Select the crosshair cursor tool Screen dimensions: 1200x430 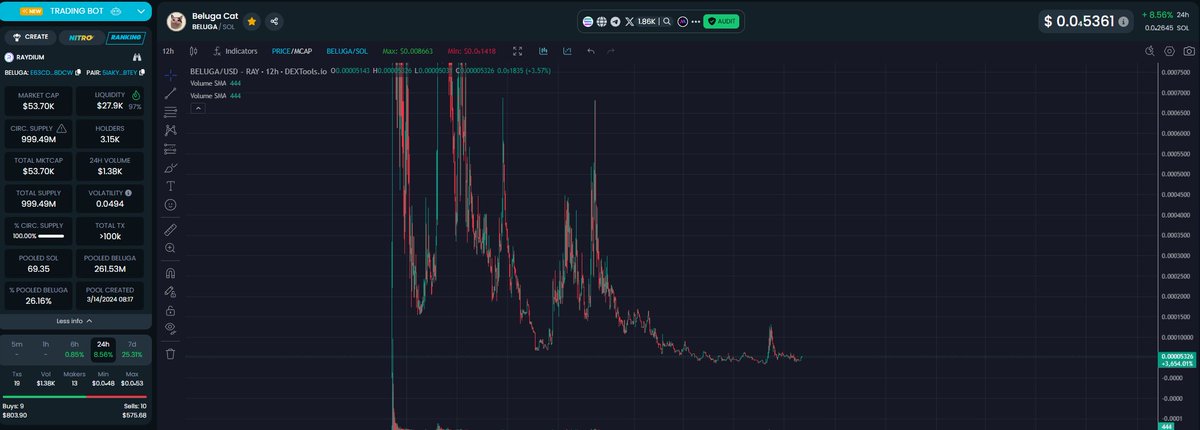170,74
